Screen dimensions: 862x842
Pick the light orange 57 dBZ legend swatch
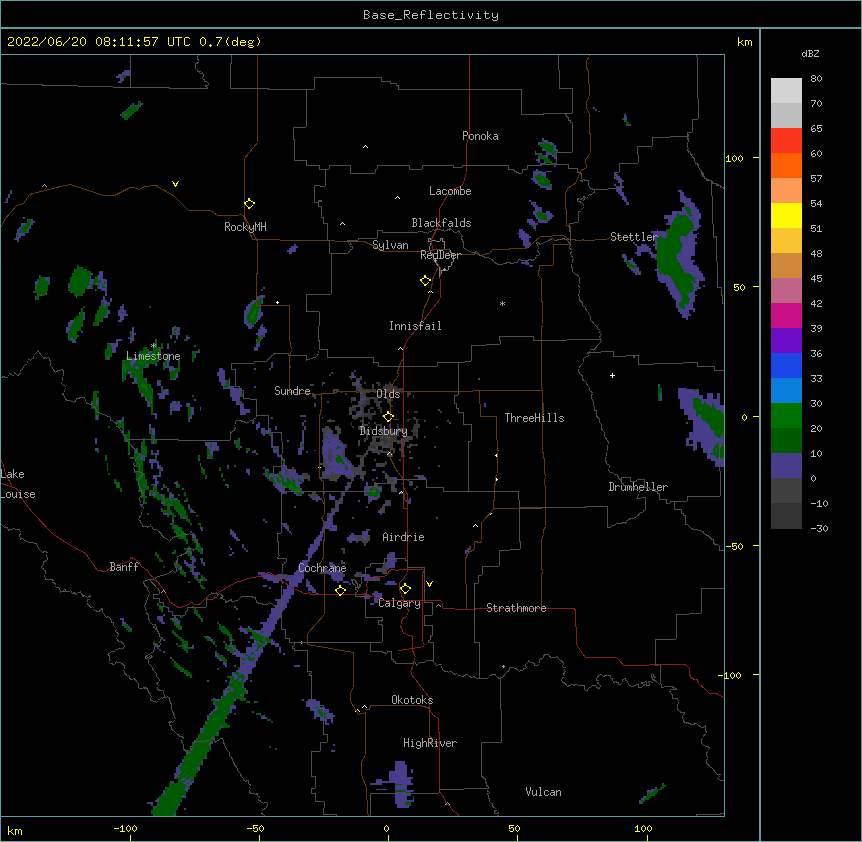click(786, 191)
